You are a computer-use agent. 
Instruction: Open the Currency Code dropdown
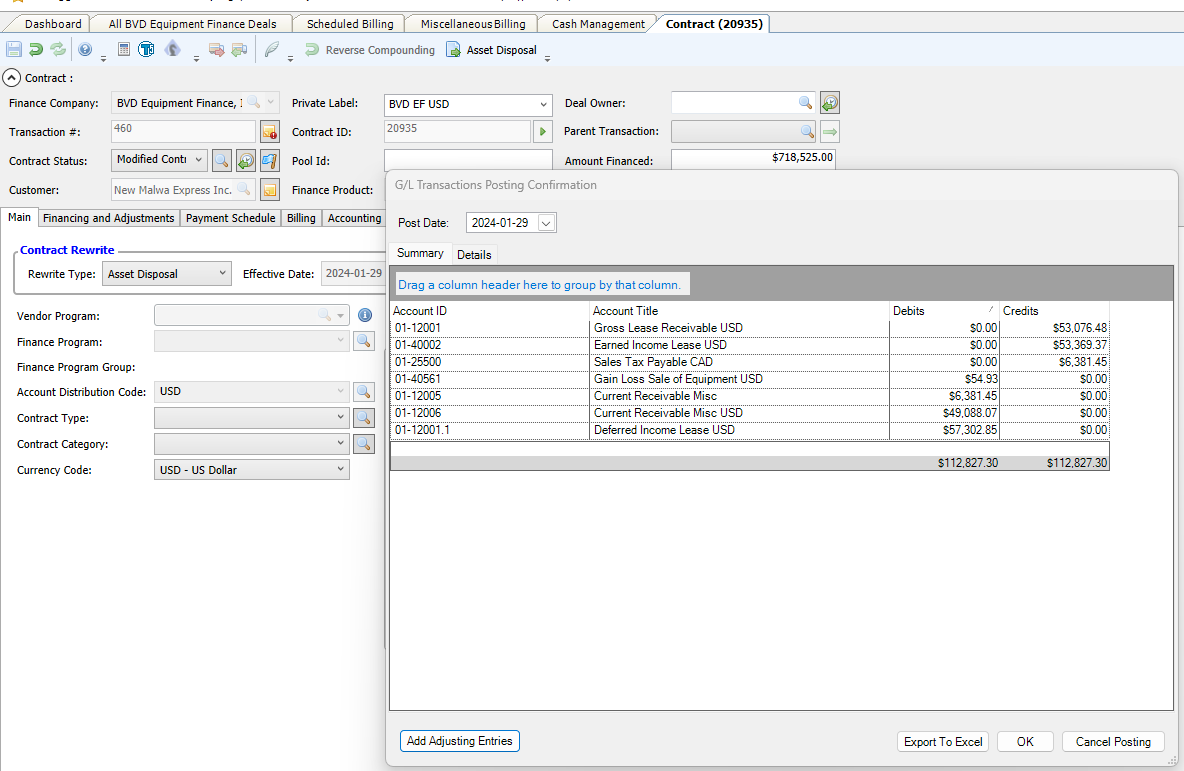click(340, 470)
